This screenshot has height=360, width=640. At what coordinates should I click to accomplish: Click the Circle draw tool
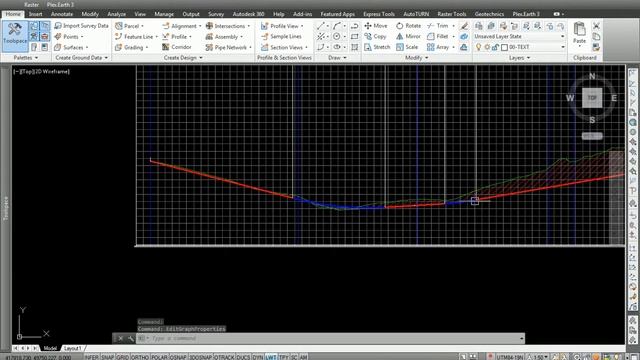click(336, 36)
